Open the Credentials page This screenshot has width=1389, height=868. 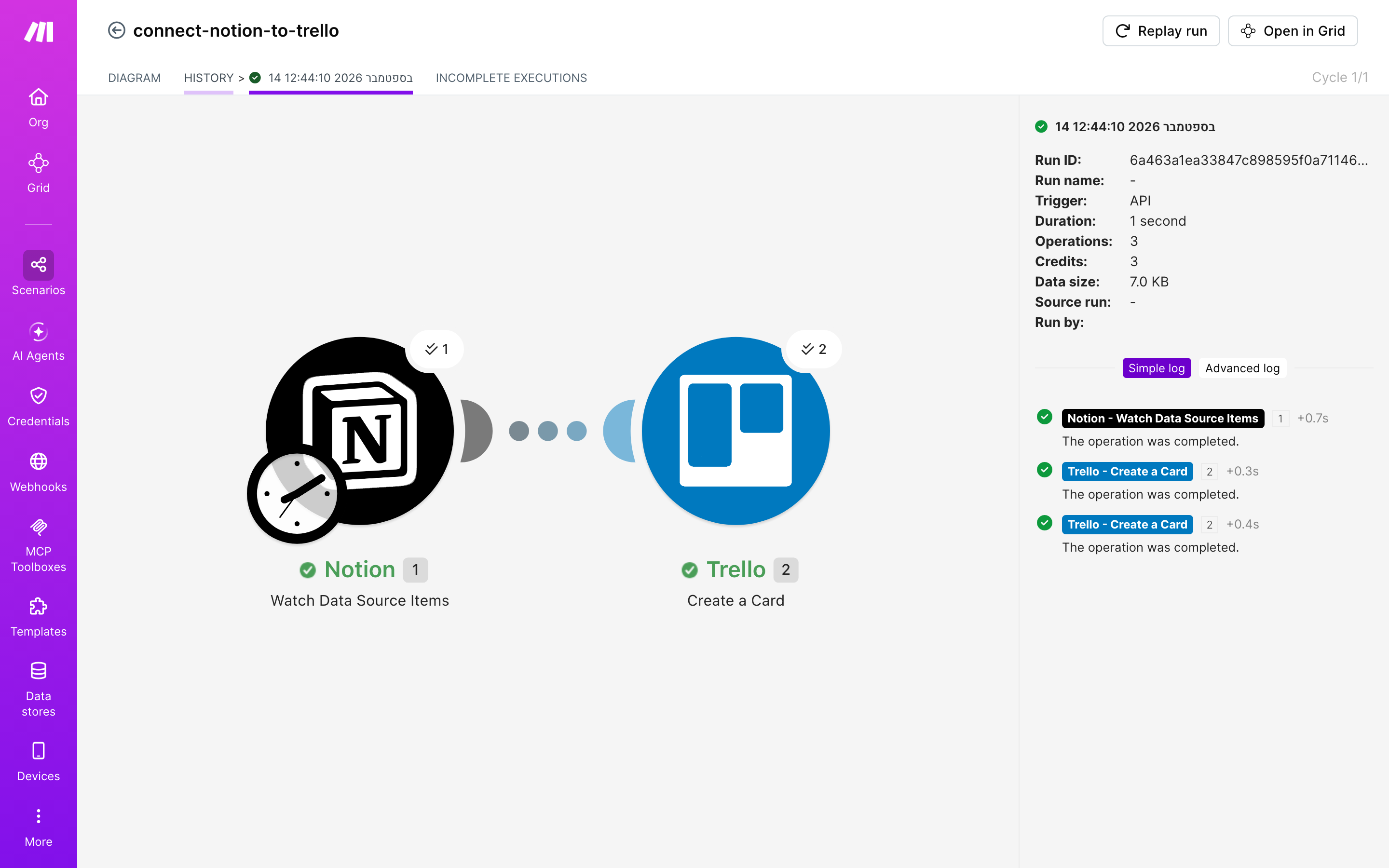(39, 407)
